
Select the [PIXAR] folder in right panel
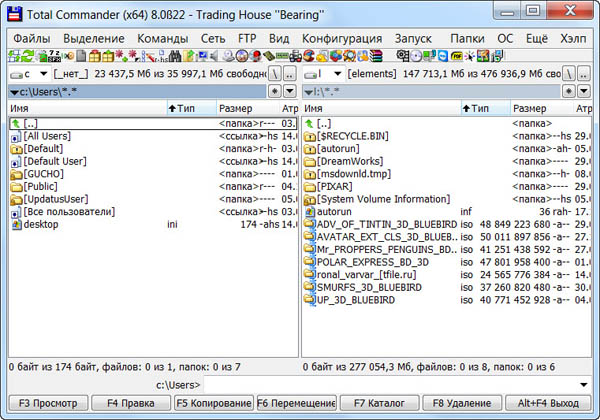pyautogui.click(x=335, y=185)
